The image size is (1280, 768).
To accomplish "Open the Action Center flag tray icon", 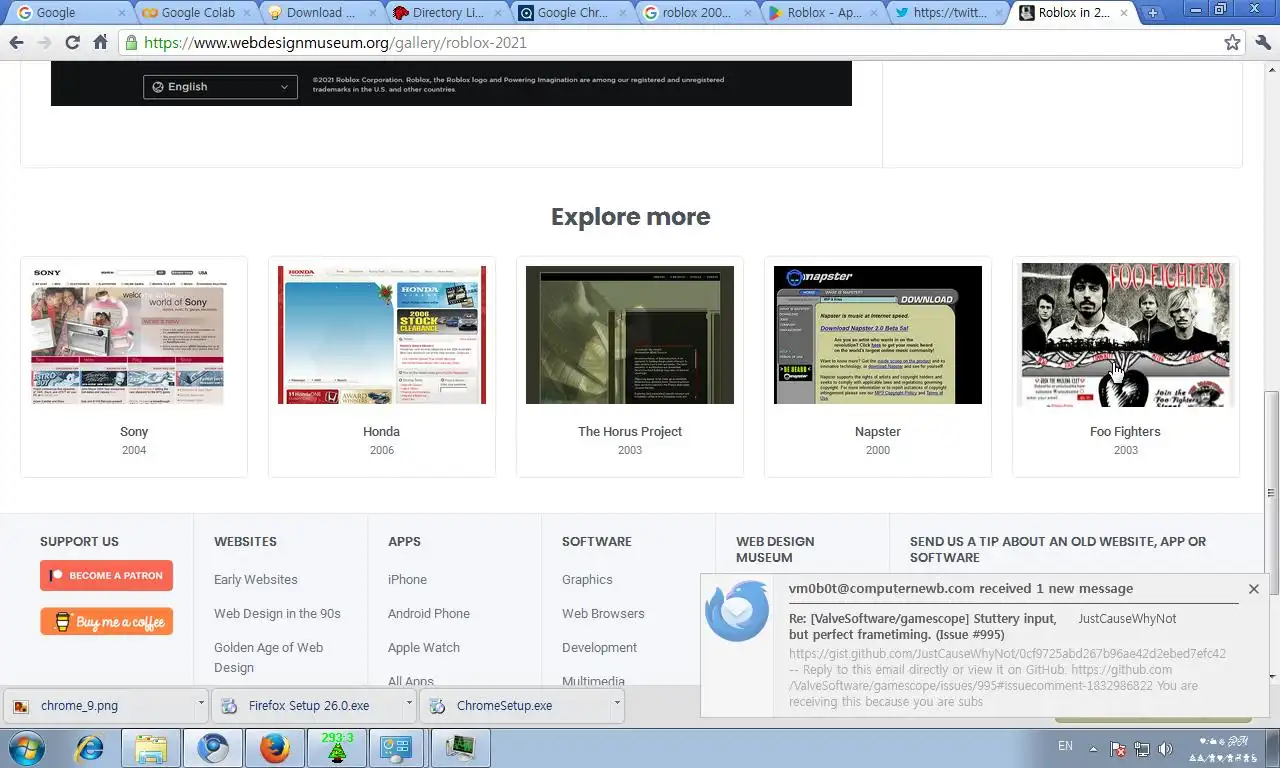I will pyautogui.click(x=1119, y=749).
